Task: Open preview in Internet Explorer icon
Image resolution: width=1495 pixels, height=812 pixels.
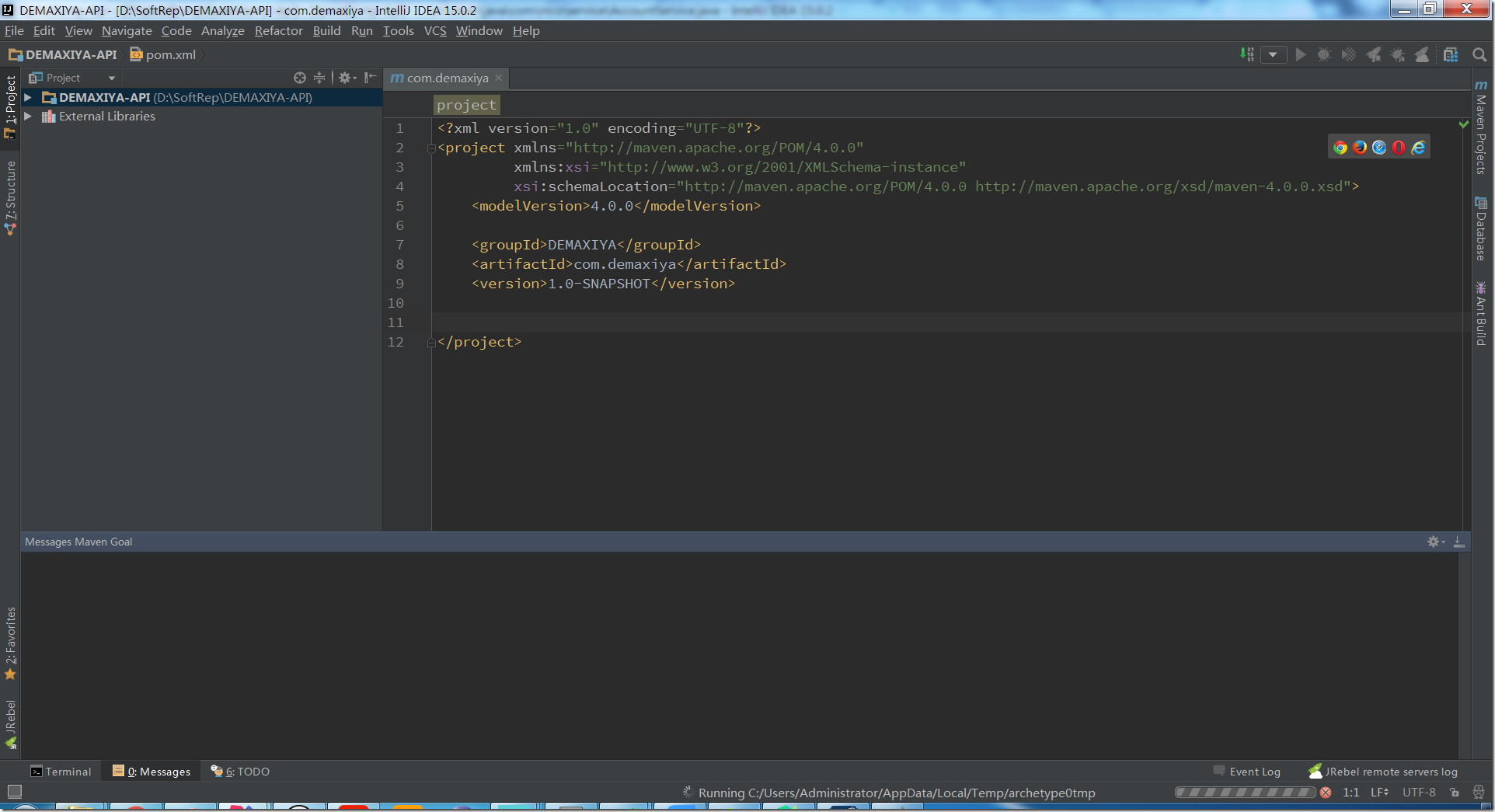Action: click(x=1418, y=148)
